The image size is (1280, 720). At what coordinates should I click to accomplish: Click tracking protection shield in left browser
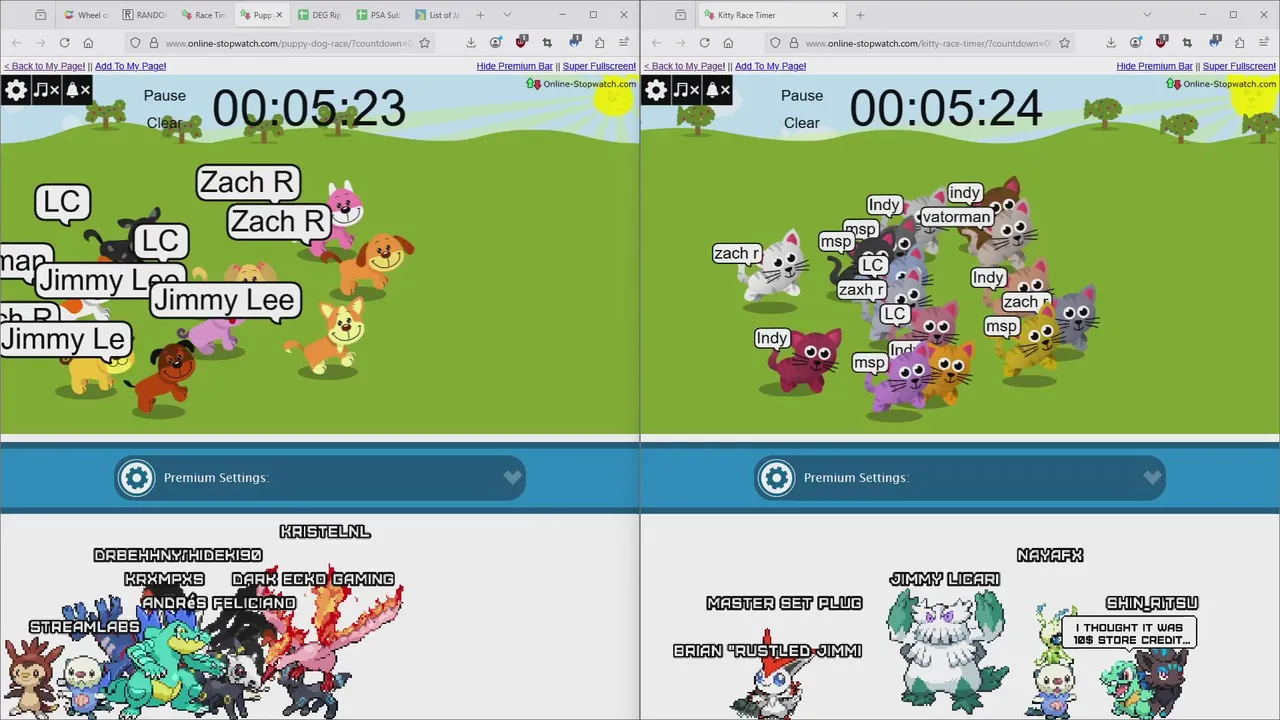pyautogui.click(x=135, y=43)
